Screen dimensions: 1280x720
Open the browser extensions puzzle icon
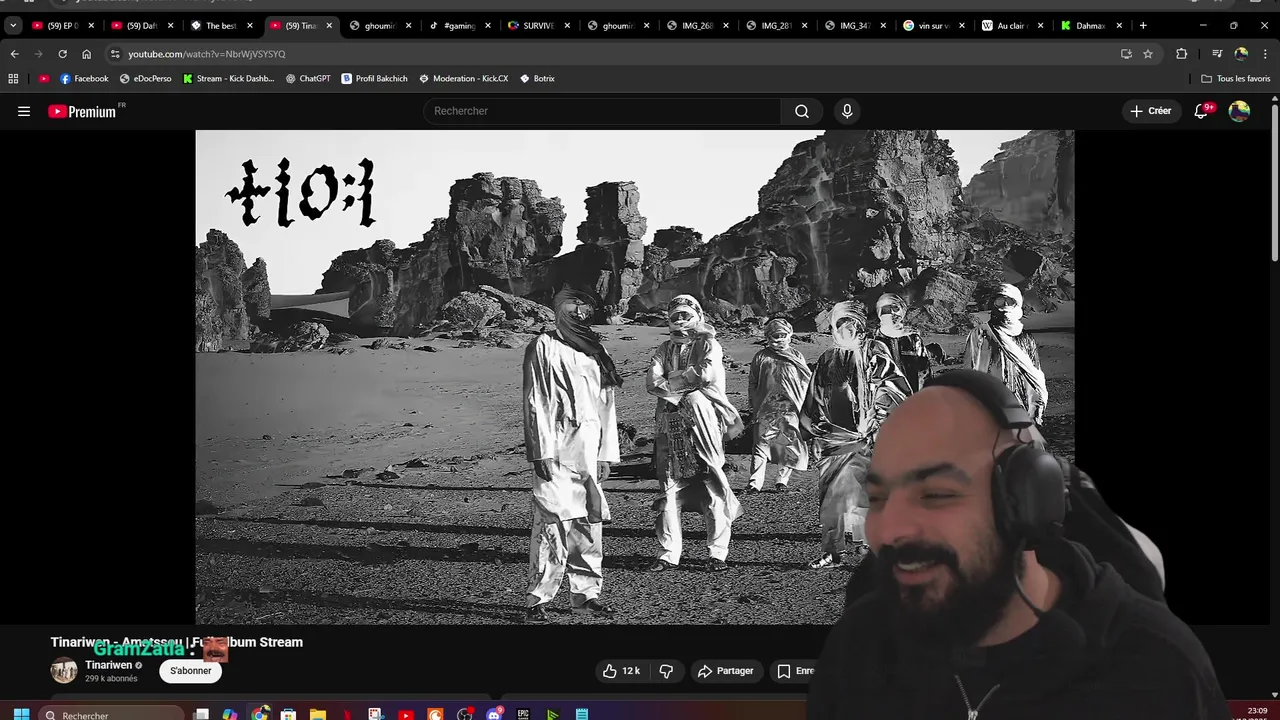coord(1181,54)
